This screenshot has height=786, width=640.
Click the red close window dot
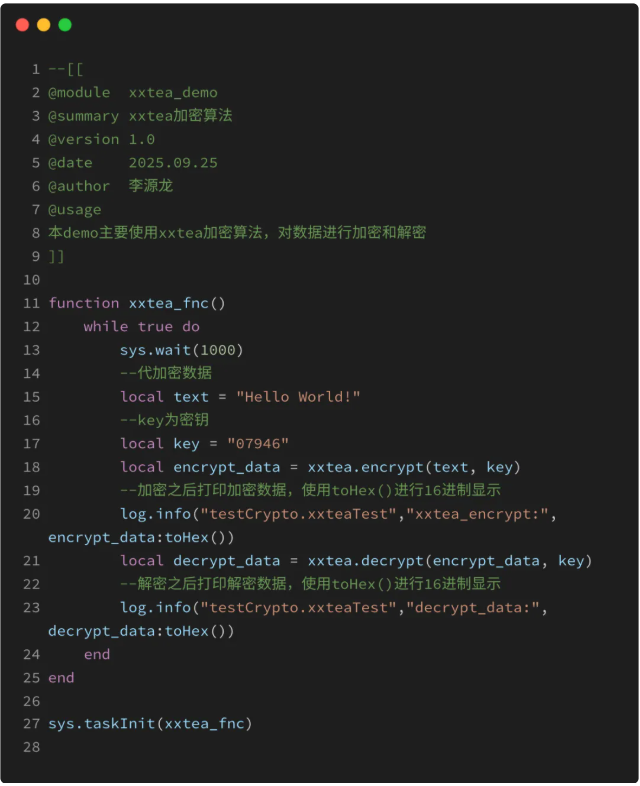point(23,25)
